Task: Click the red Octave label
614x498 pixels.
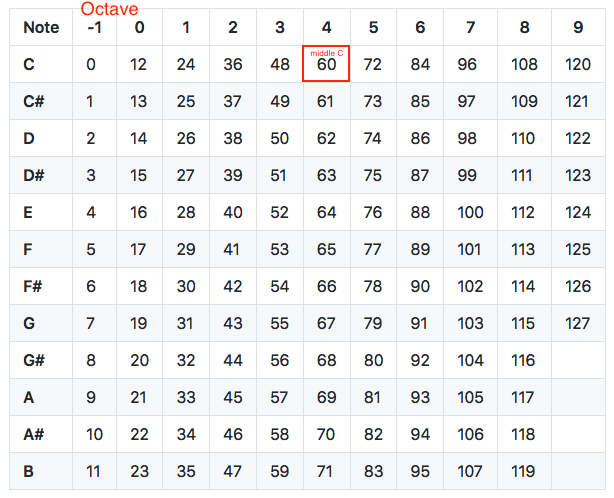Action: click(x=109, y=9)
